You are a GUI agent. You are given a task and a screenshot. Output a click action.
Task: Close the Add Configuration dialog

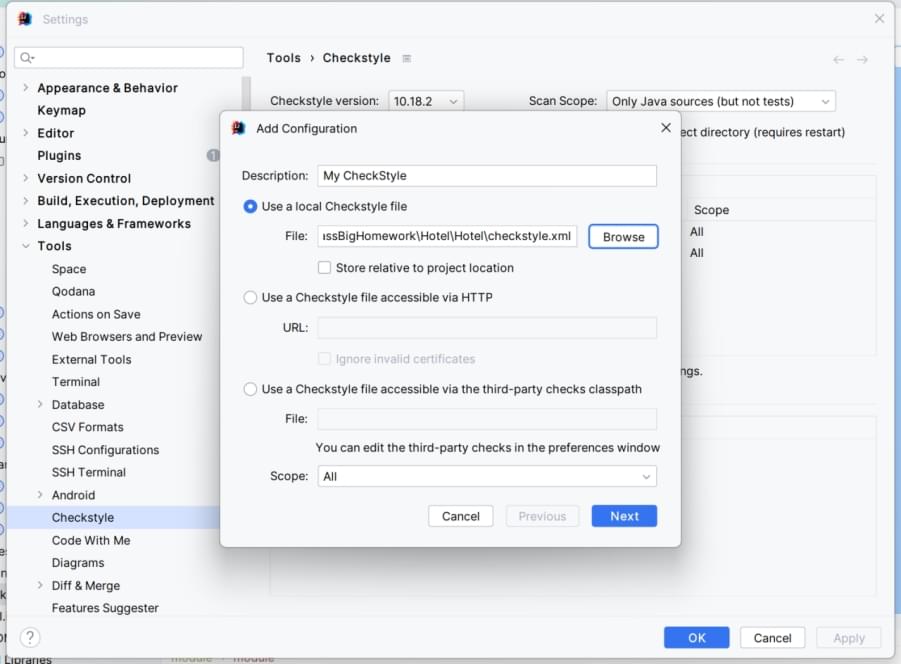pyautogui.click(x=666, y=128)
